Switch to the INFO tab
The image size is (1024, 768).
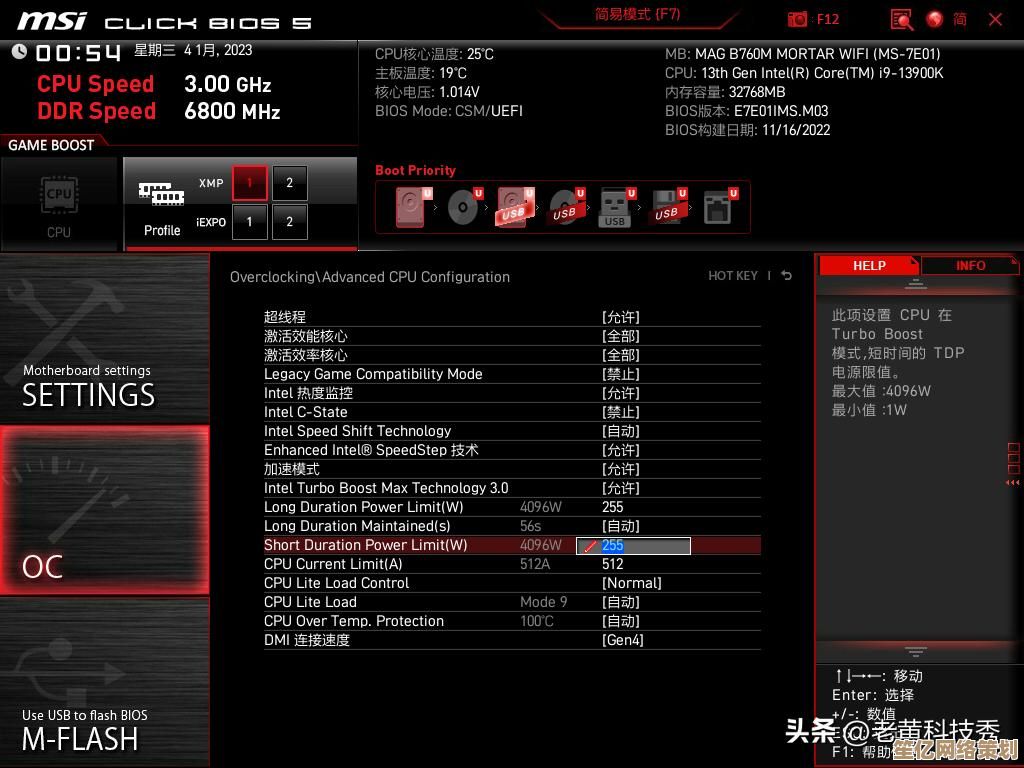tap(970, 265)
